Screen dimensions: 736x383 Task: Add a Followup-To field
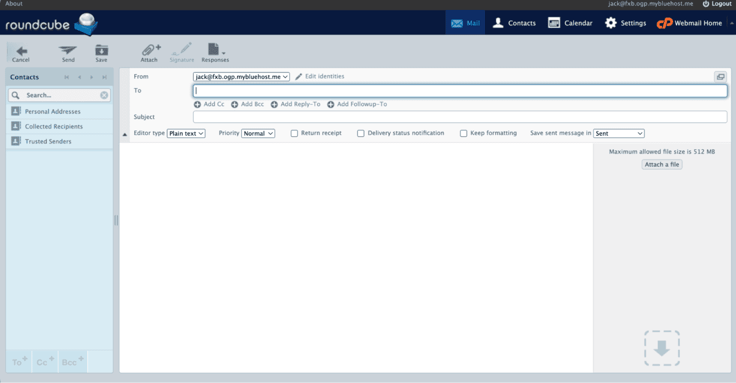tap(357, 104)
